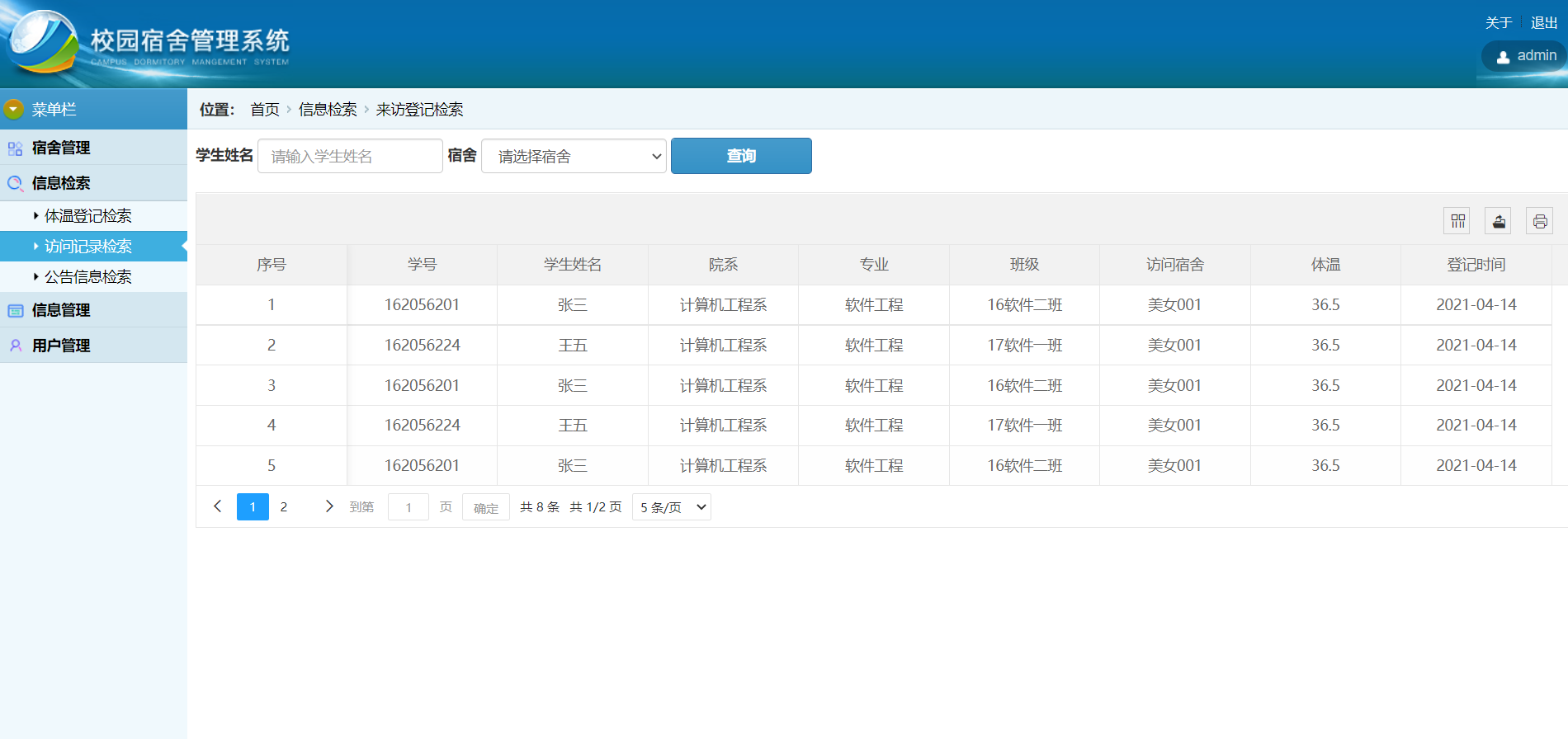Click the print table icon
The width and height of the screenshot is (1568, 739).
point(1540,221)
